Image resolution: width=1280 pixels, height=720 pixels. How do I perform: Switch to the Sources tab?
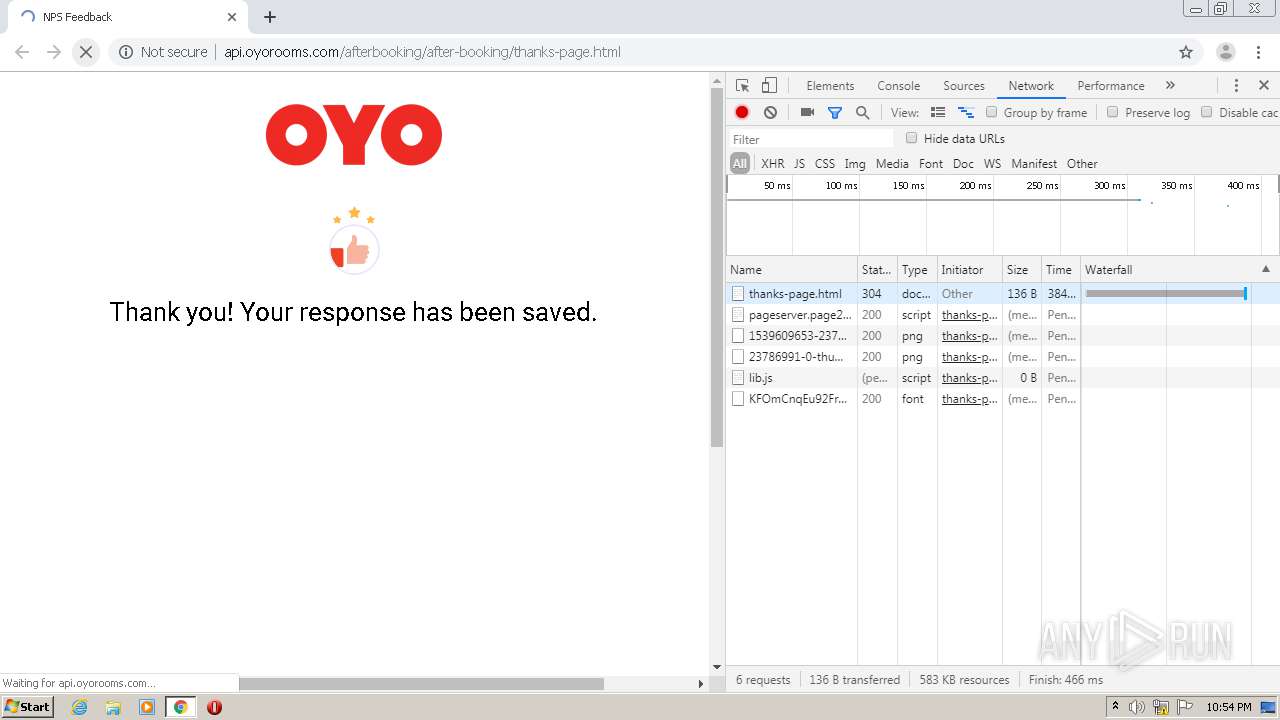[964, 86]
